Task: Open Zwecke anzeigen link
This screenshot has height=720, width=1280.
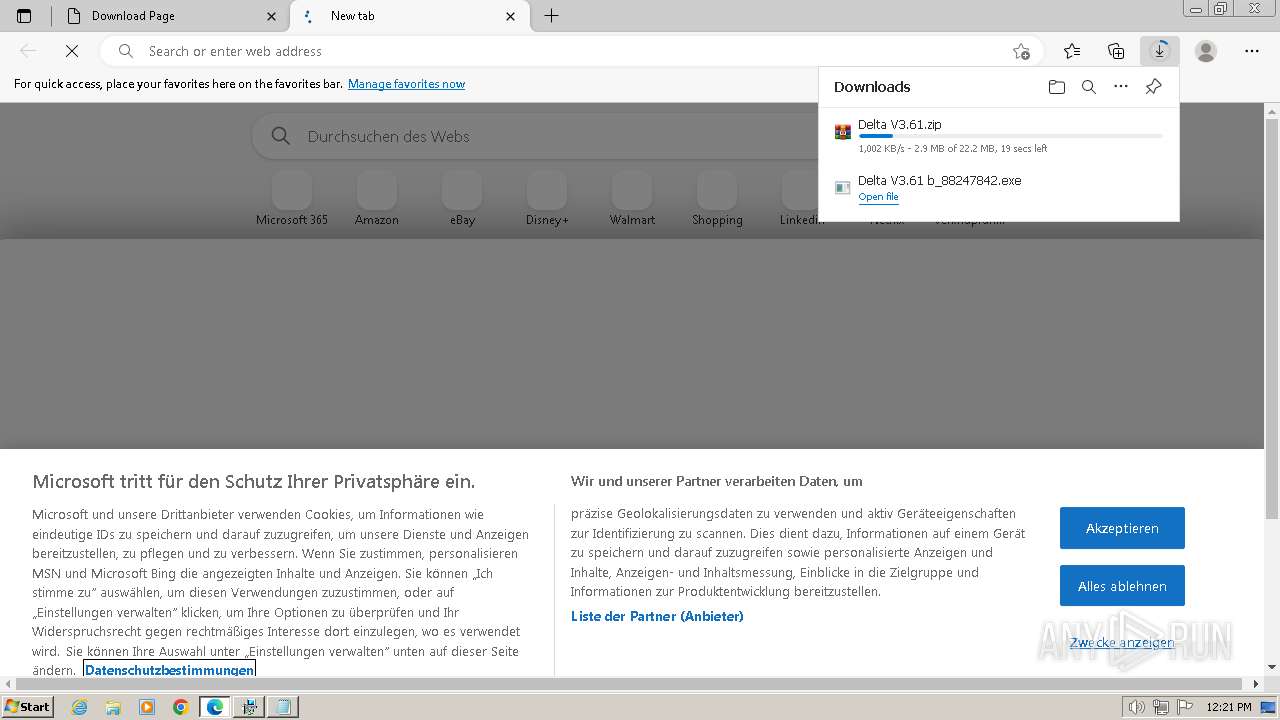Action: (1122, 642)
